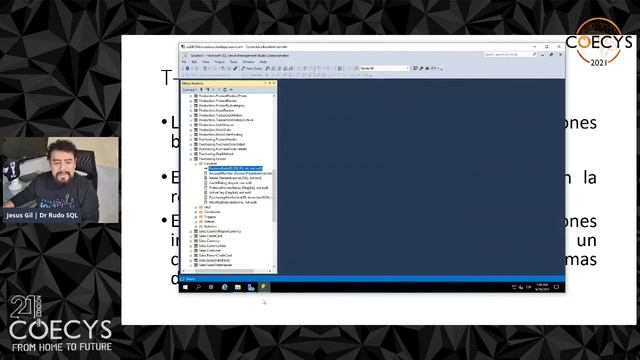The width and height of the screenshot is (640, 360).
Task: Select the PreferredVendorStatus column entry
Action: tap(238, 188)
